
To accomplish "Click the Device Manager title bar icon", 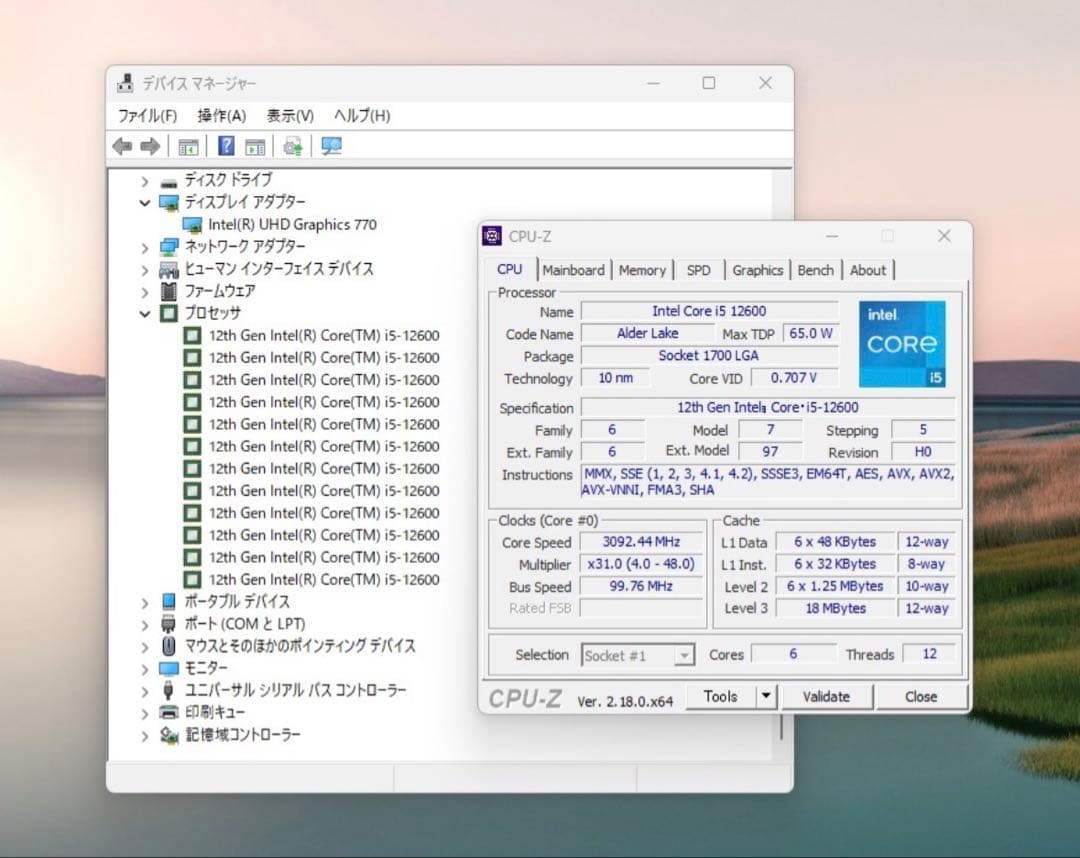I will (x=125, y=83).
